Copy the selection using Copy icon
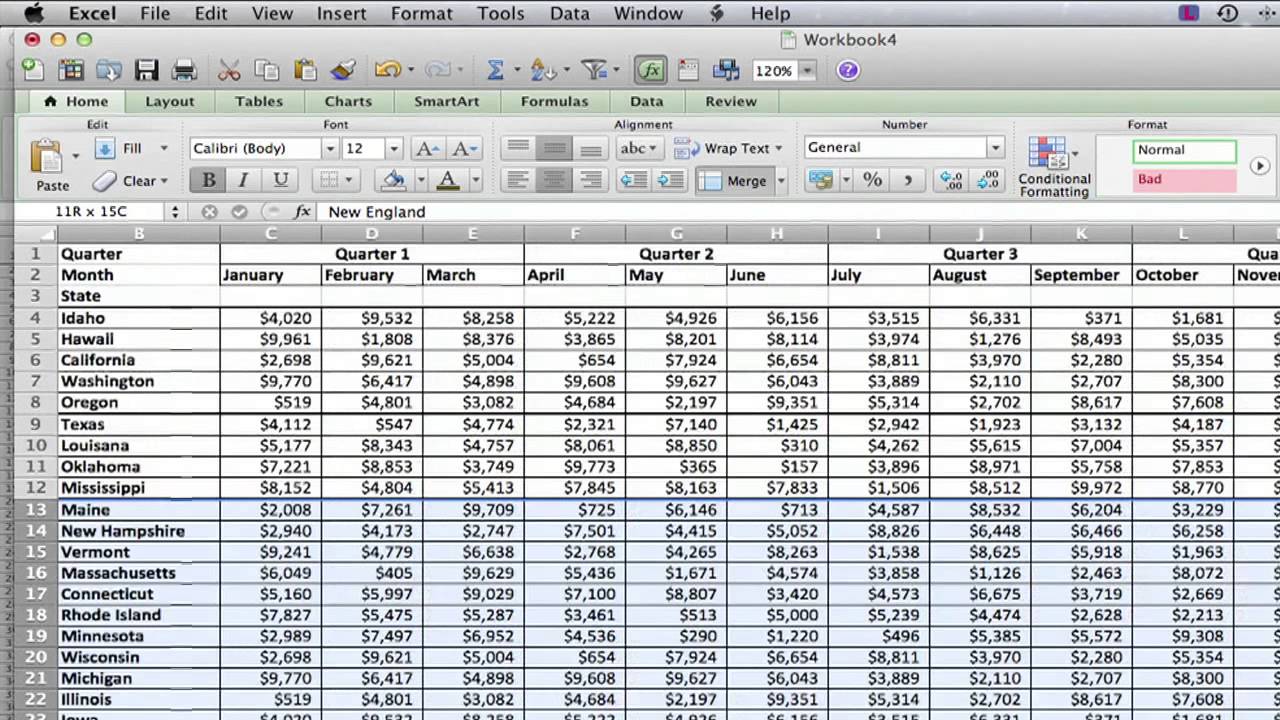The image size is (1280, 720). point(267,70)
